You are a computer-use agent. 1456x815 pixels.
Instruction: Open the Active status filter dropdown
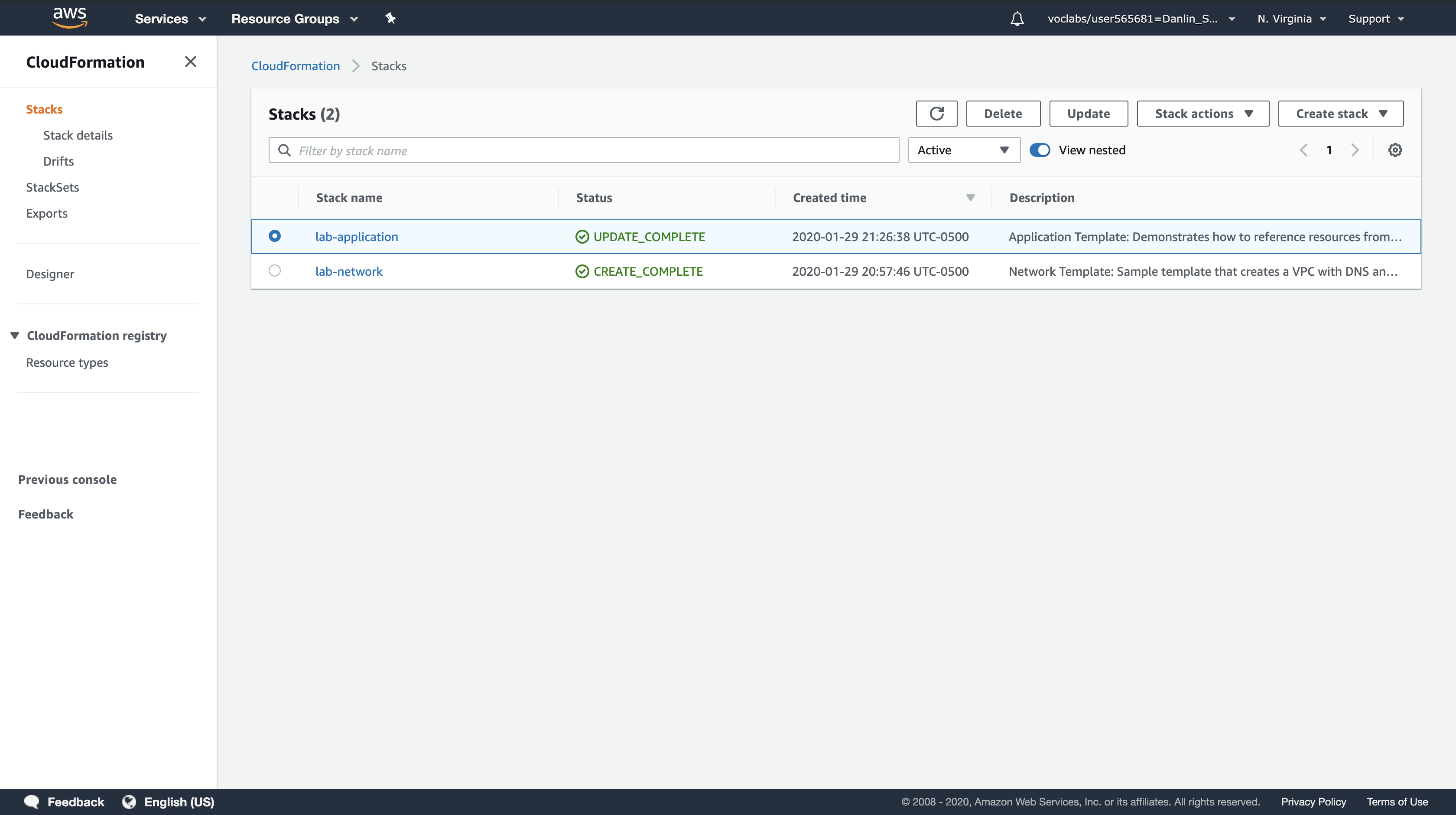(963, 150)
